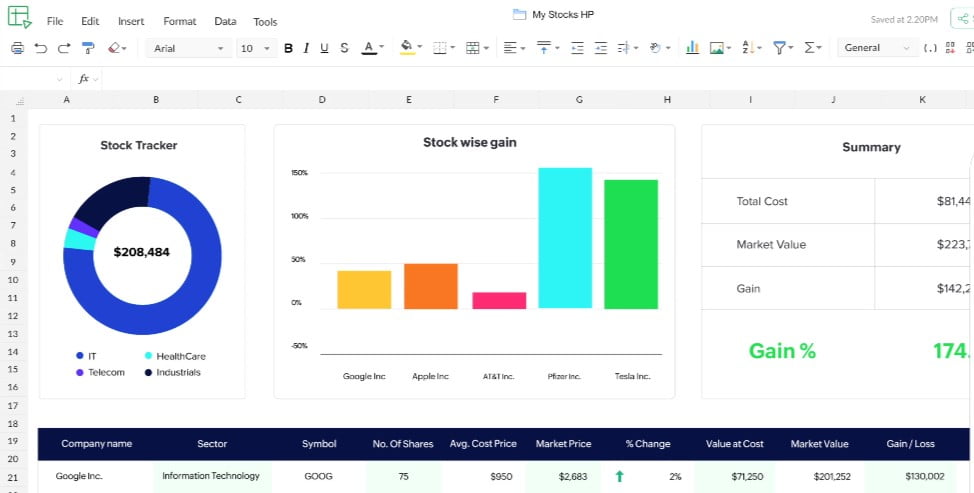
Task: Click the Gain / Loss table header
Action: coord(910,444)
